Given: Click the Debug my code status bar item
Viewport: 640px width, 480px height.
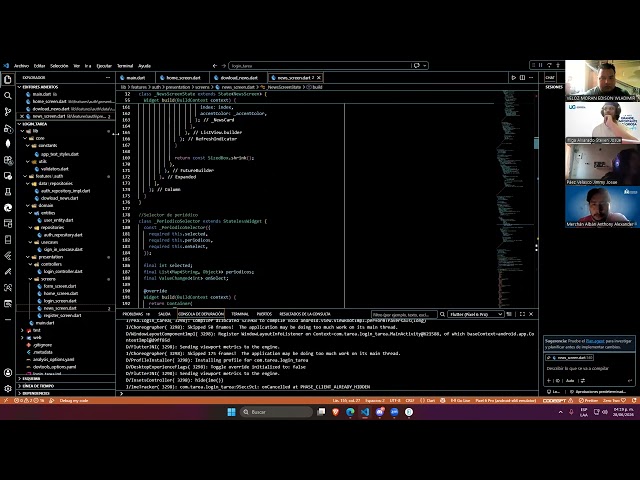Looking at the screenshot, I should point(73,401).
